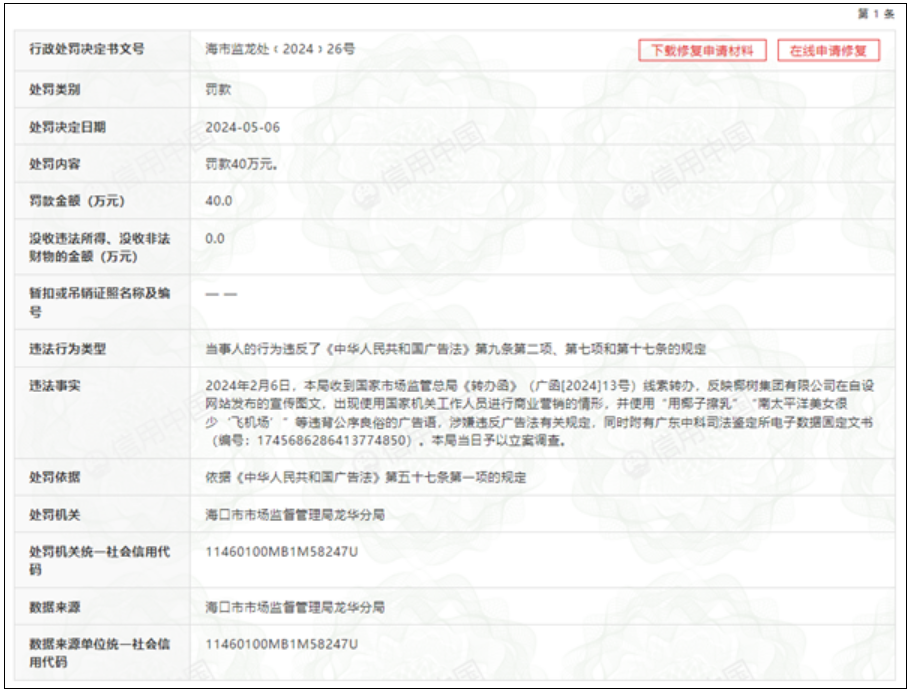Viewport: 914px width, 696px height.
Task: Click the 数据来源单位统一社会信用代码 label
Action: click(100, 653)
